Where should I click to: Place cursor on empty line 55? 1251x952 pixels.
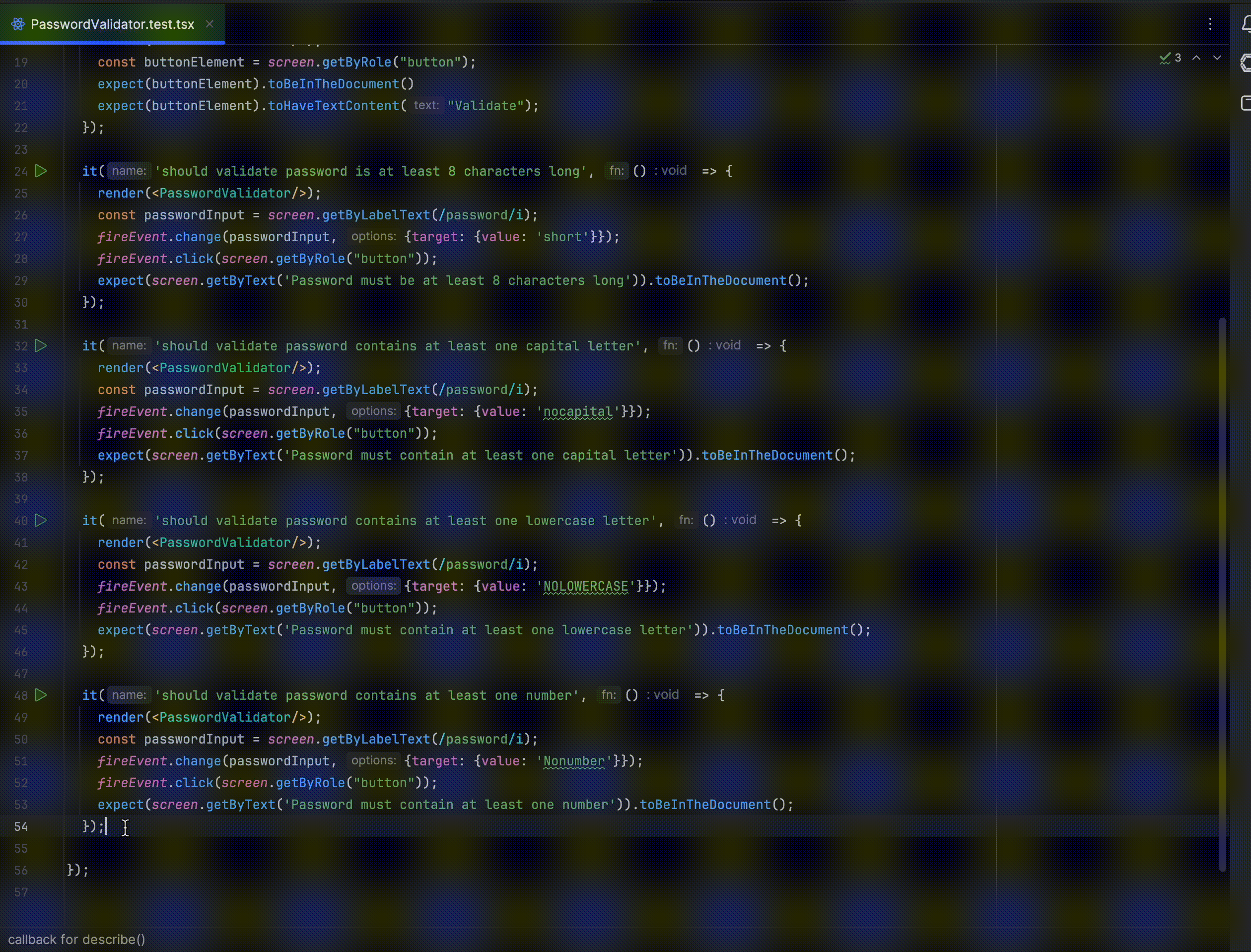(x=340, y=848)
